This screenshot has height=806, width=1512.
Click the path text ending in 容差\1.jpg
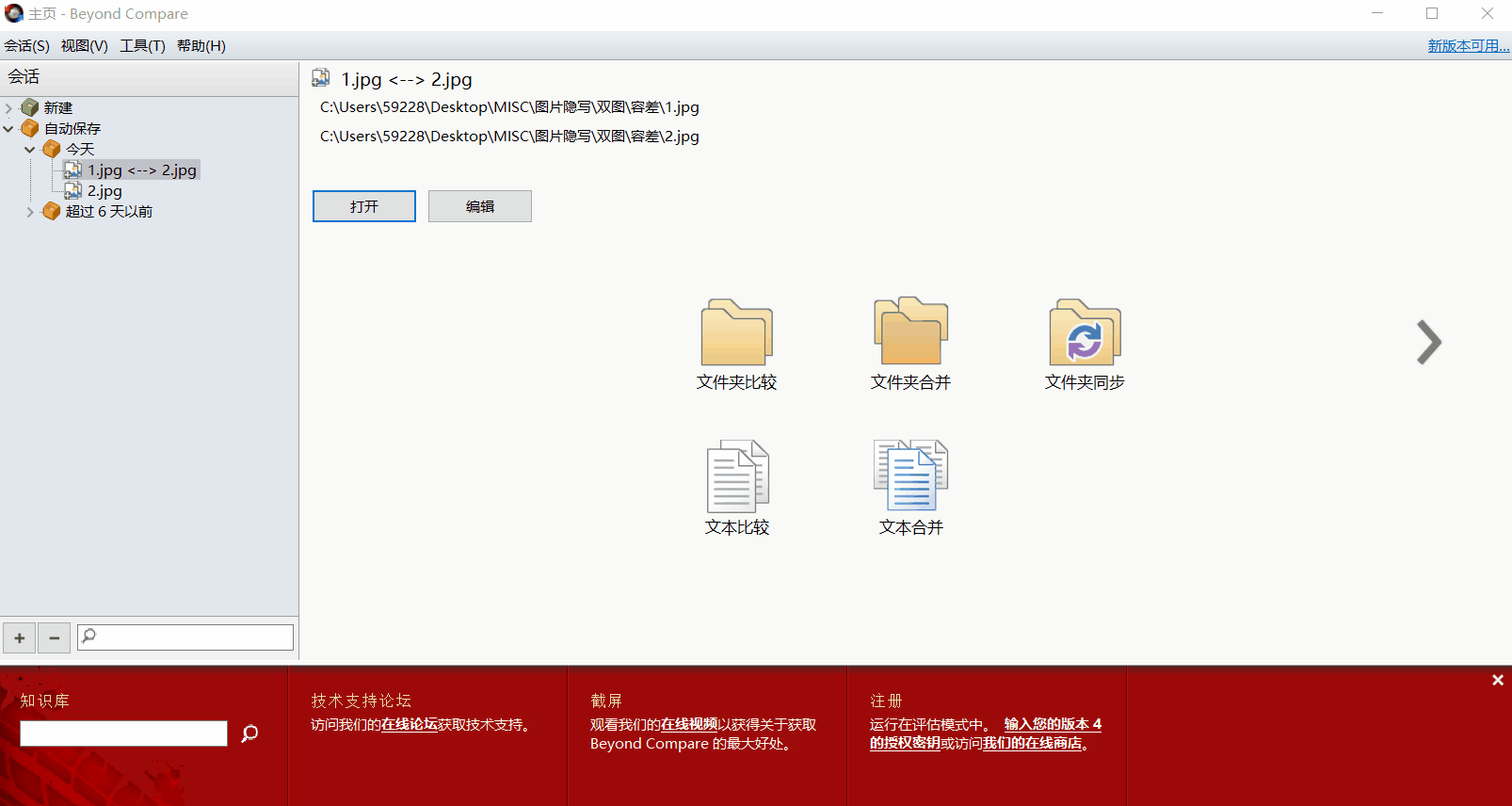pyautogui.click(x=509, y=107)
